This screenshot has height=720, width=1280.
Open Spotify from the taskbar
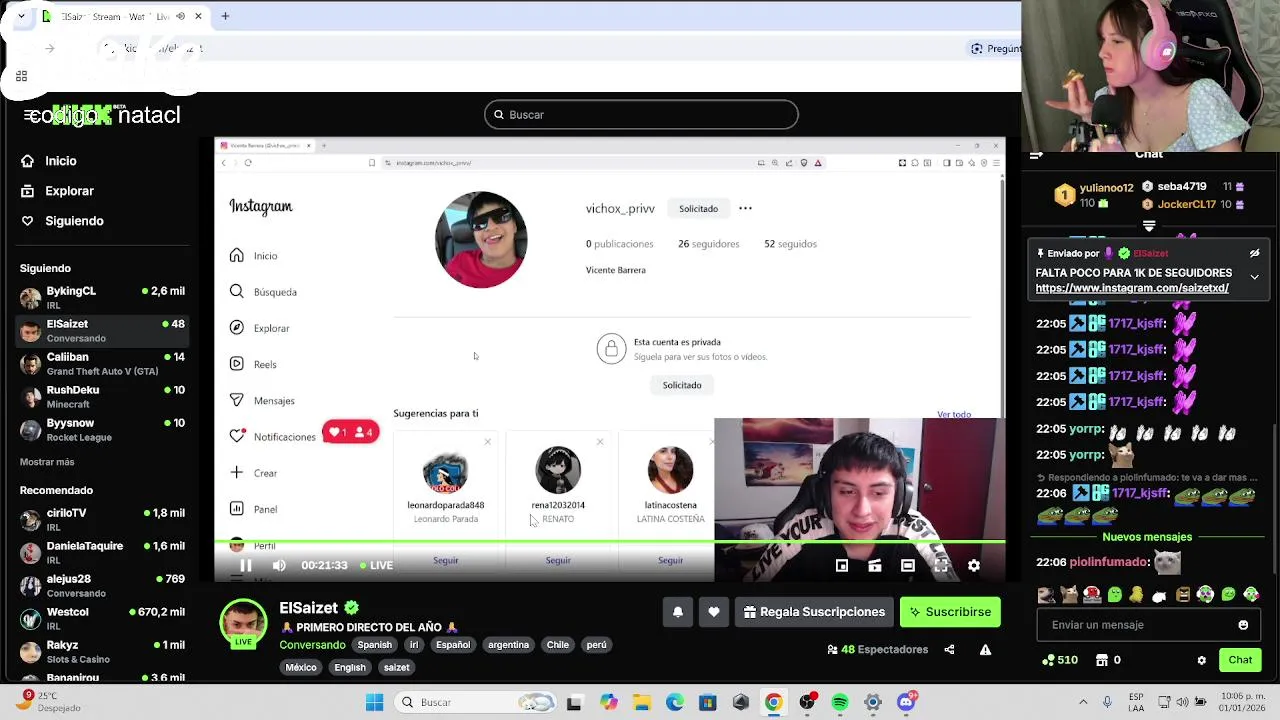tap(840, 702)
